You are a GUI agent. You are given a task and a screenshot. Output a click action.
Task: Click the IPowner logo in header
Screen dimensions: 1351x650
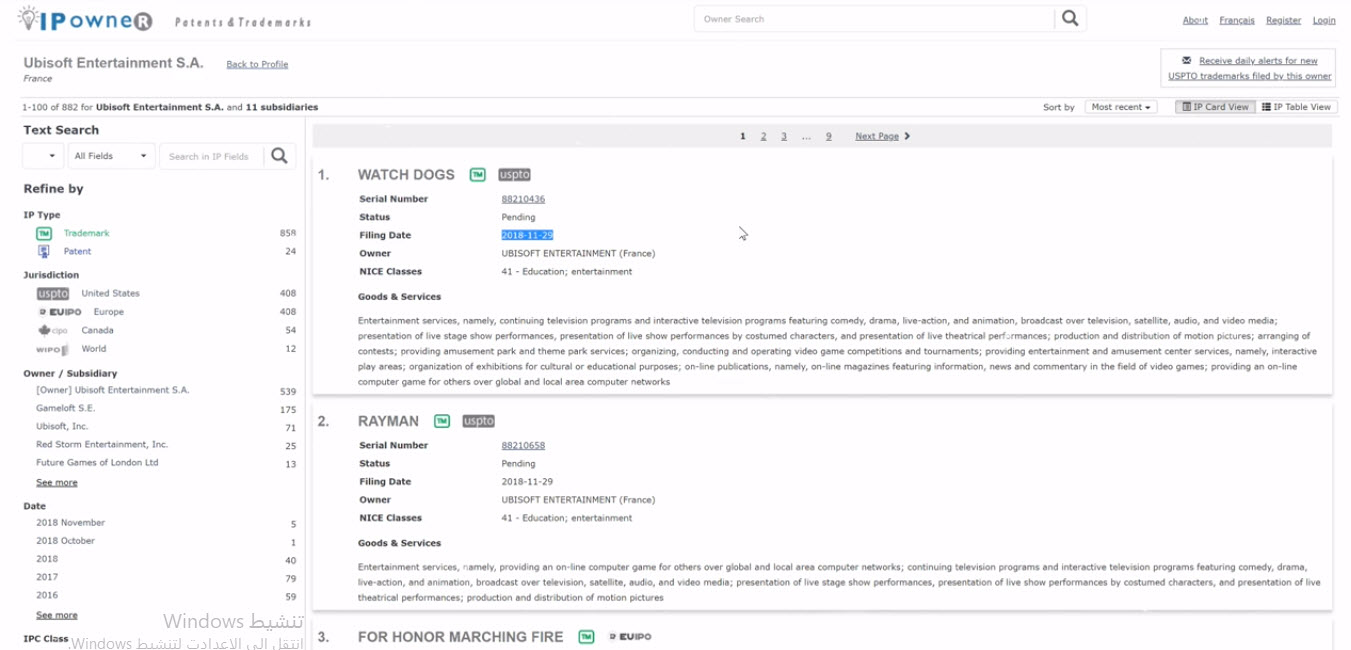[x=86, y=20]
